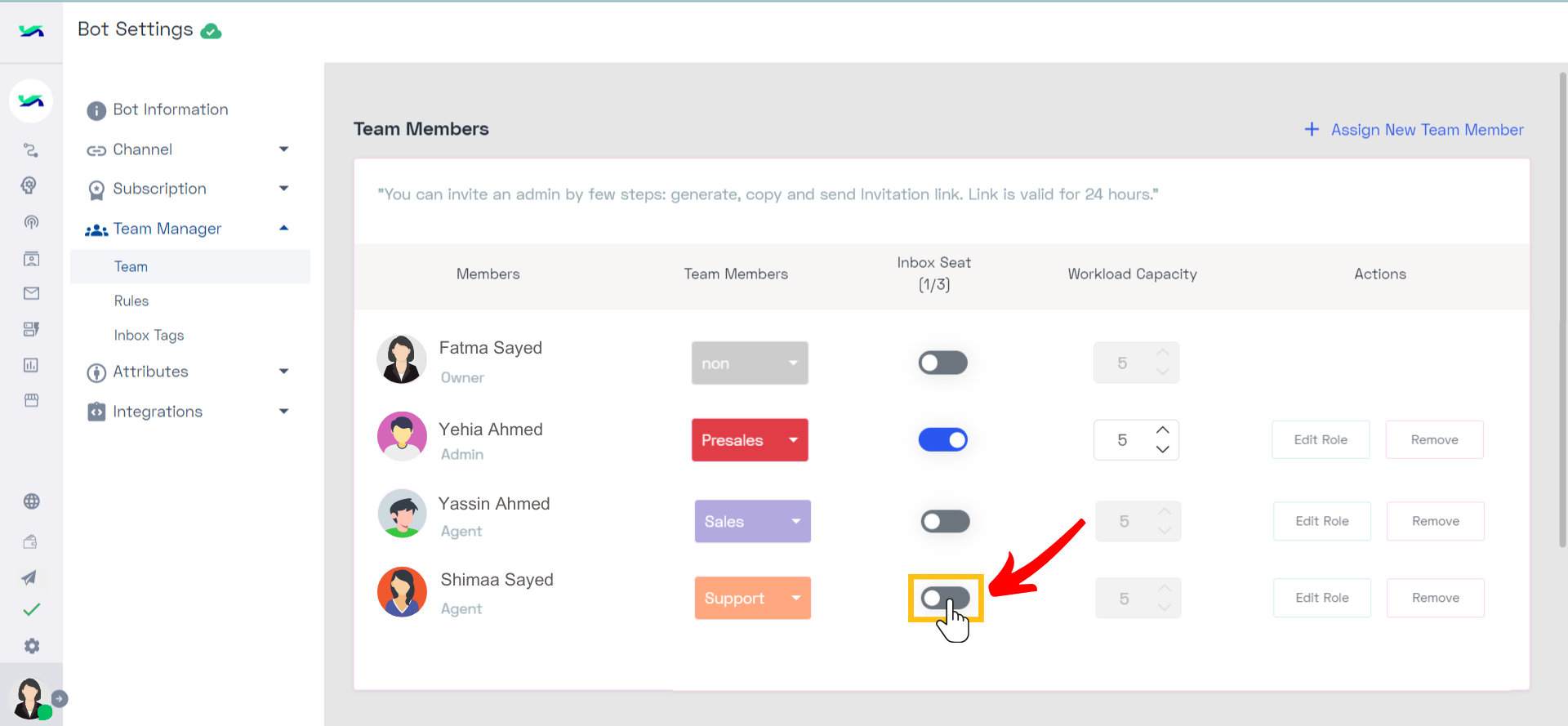The height and width of the screenshot is (726, 1568).
Task: Increase Yehia Ahmed's workload capacity
Action: click(x=1163, y=430)
